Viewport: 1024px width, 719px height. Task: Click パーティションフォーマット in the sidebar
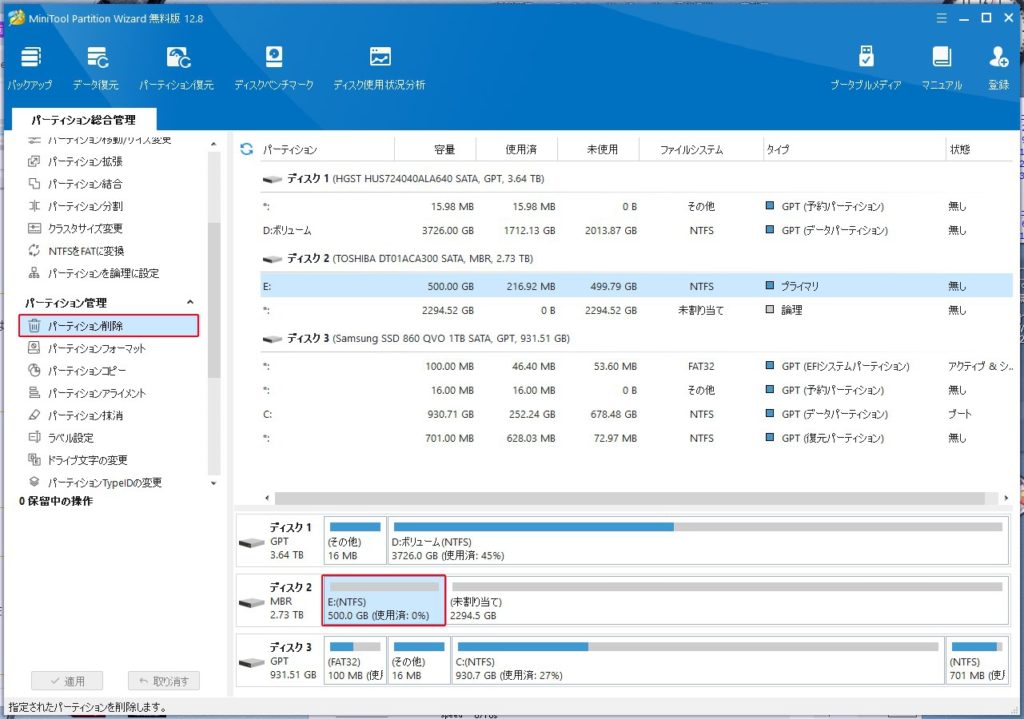[96, 349]
